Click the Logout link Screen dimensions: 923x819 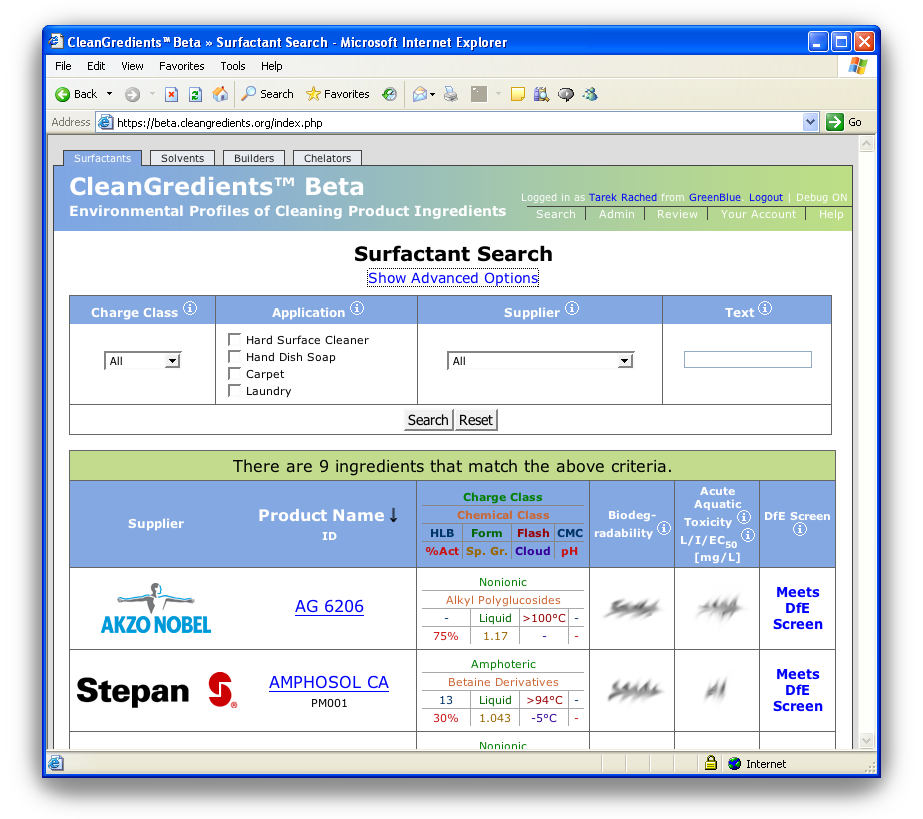[766, 197]
